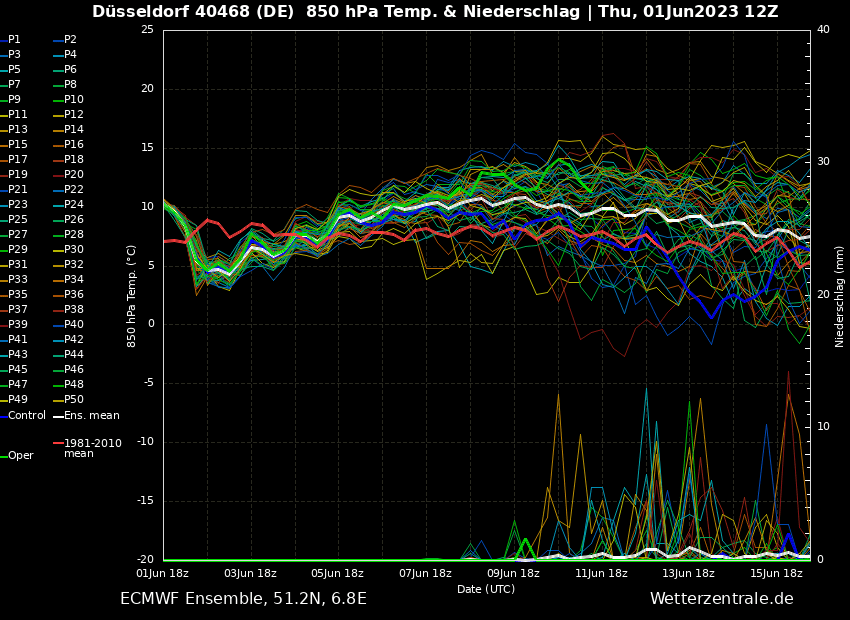Click the P10 legend label

point(74,100)
